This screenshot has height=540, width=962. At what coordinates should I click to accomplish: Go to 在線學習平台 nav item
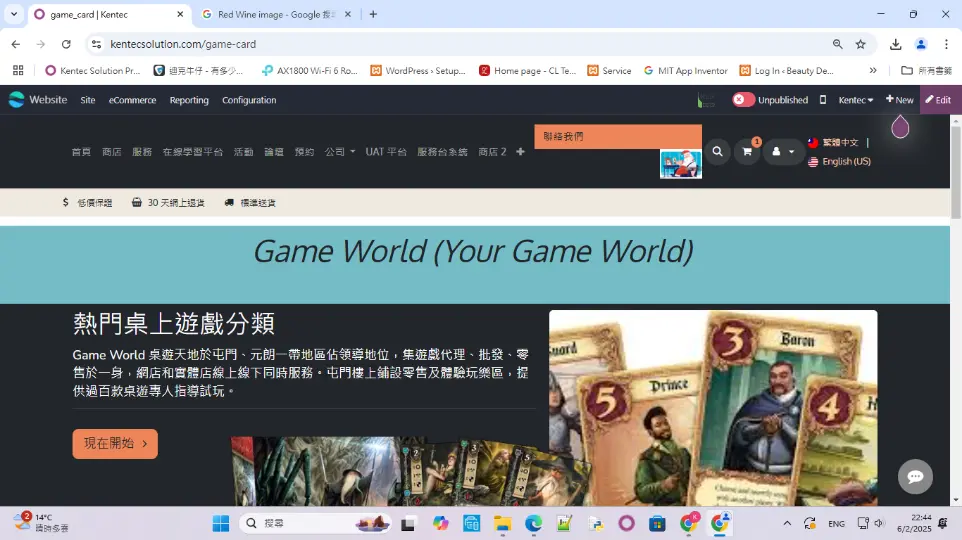tap(193, 152)
